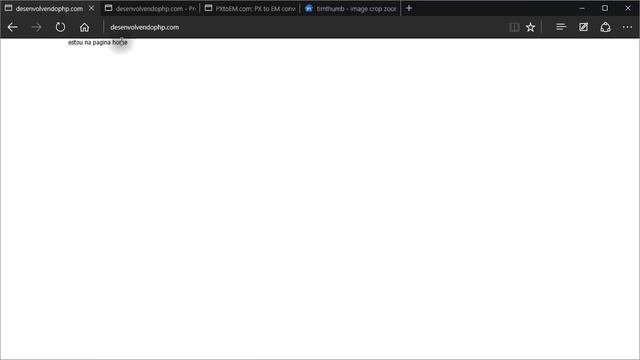The width and height of the screenshot is (640, 360).
Task: Open the browser home page
Action: point(84,27)
